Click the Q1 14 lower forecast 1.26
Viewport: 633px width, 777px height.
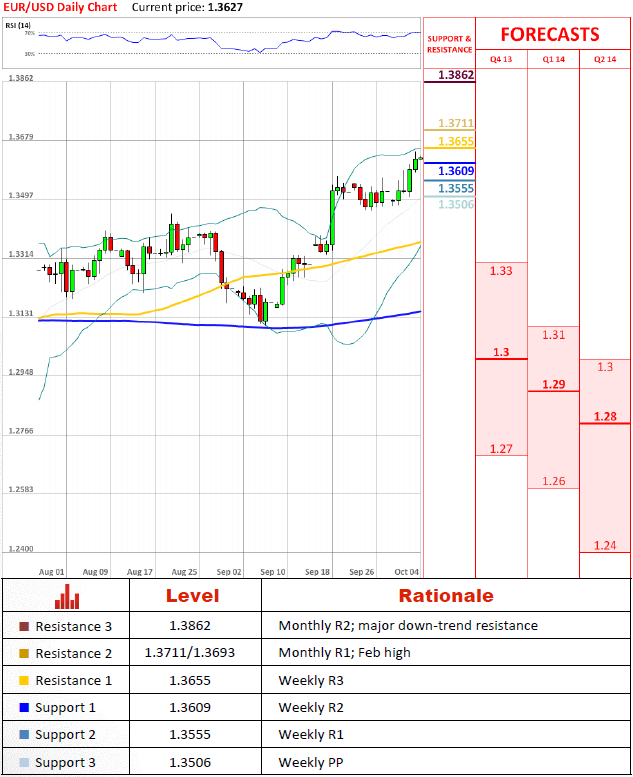553,481
